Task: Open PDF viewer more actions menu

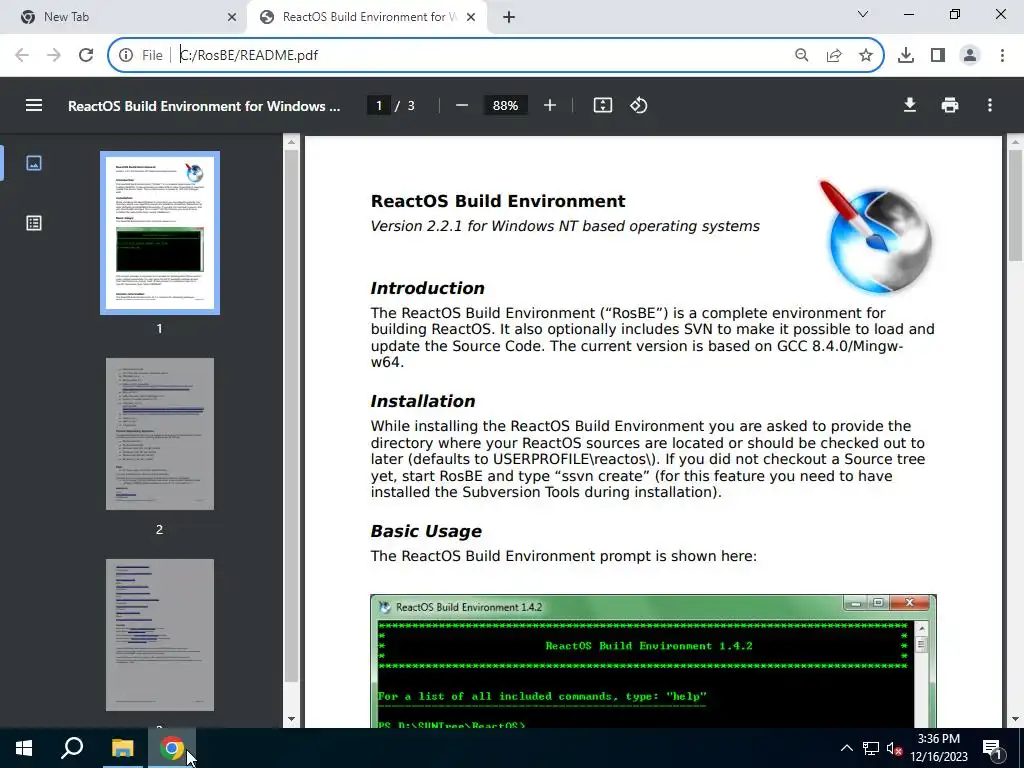Action: (x=990, y=105)
